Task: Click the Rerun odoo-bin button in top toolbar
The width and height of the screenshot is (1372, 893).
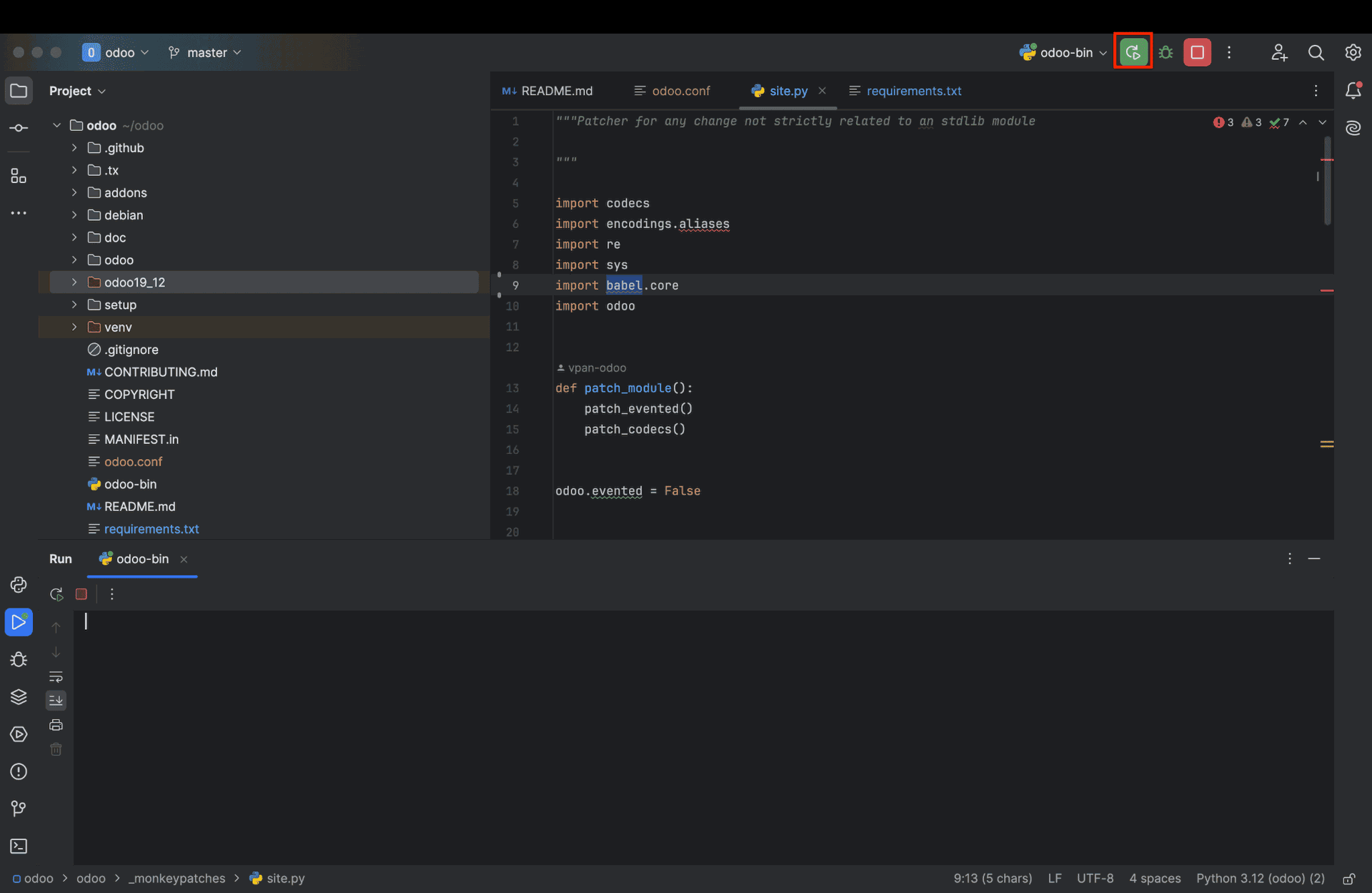Action: tap(1133, 52)
